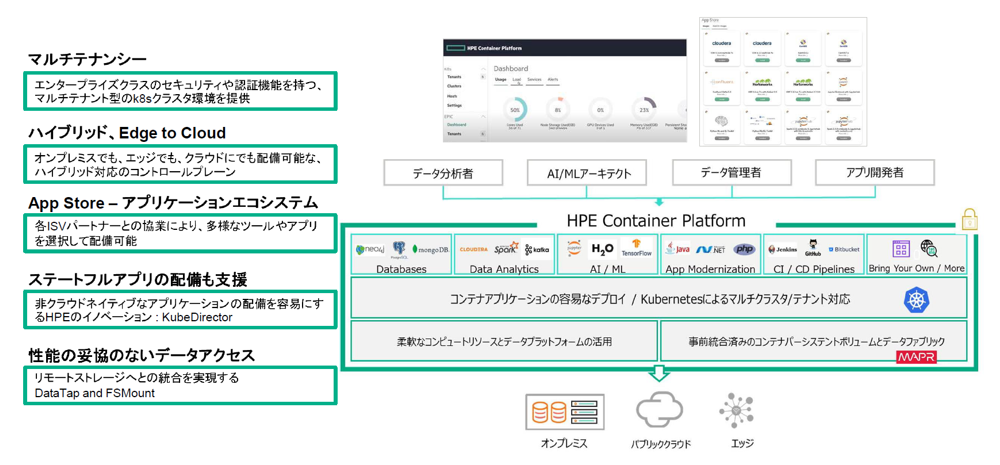Click the globe with magnifier icon

[929, 248]
